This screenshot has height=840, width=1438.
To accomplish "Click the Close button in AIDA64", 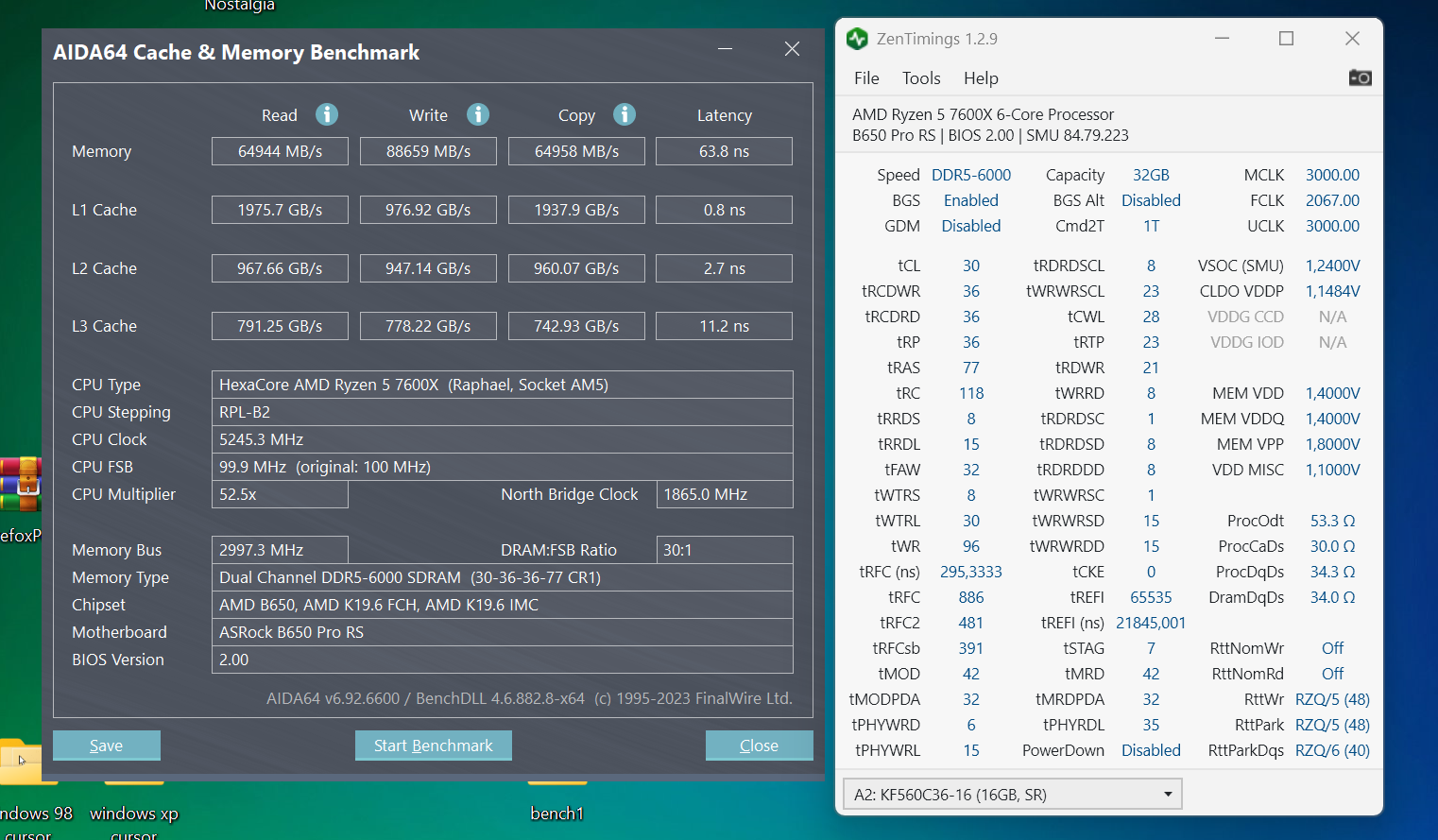I will coord(759,746).
